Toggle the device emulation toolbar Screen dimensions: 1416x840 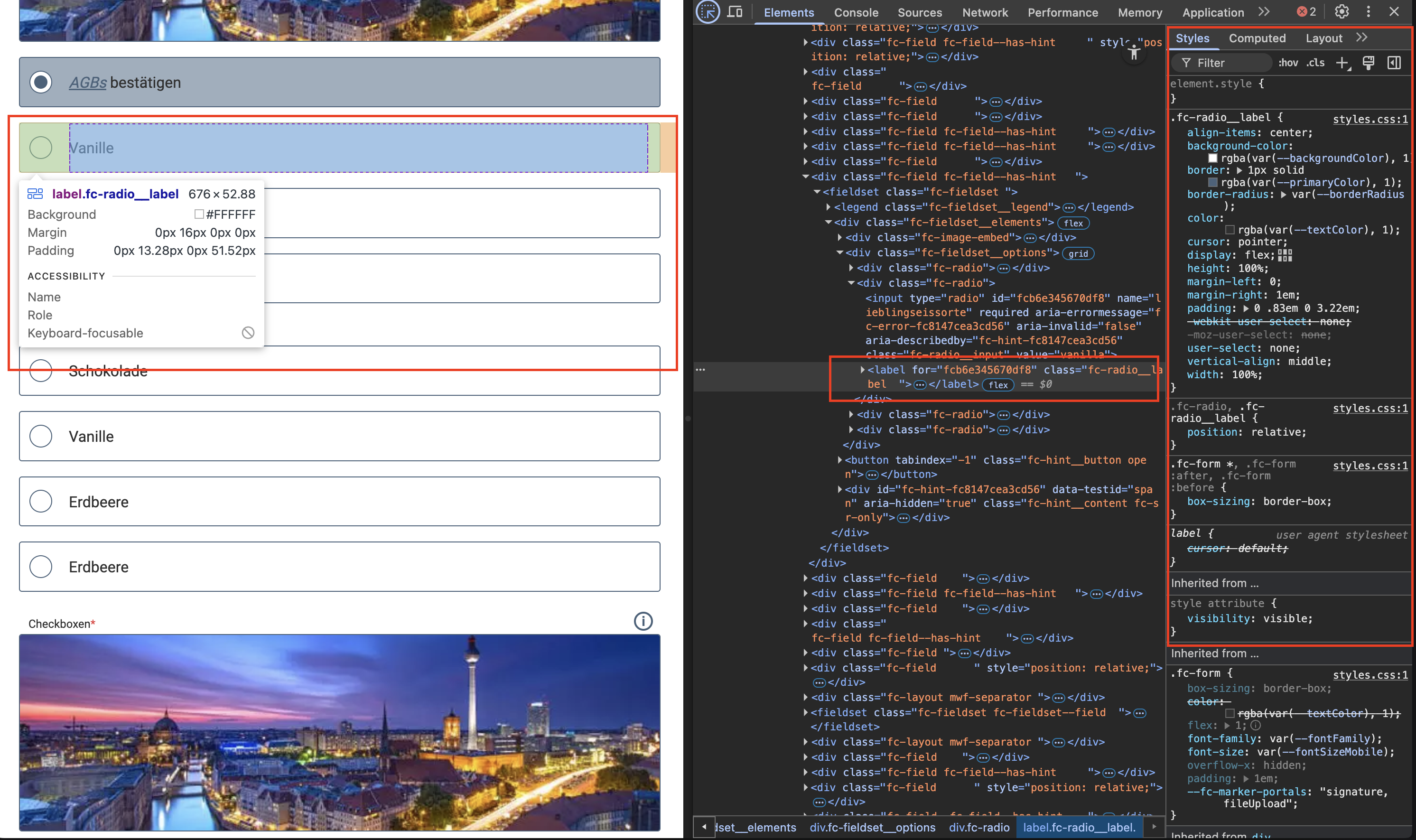(x=734, y=11)
